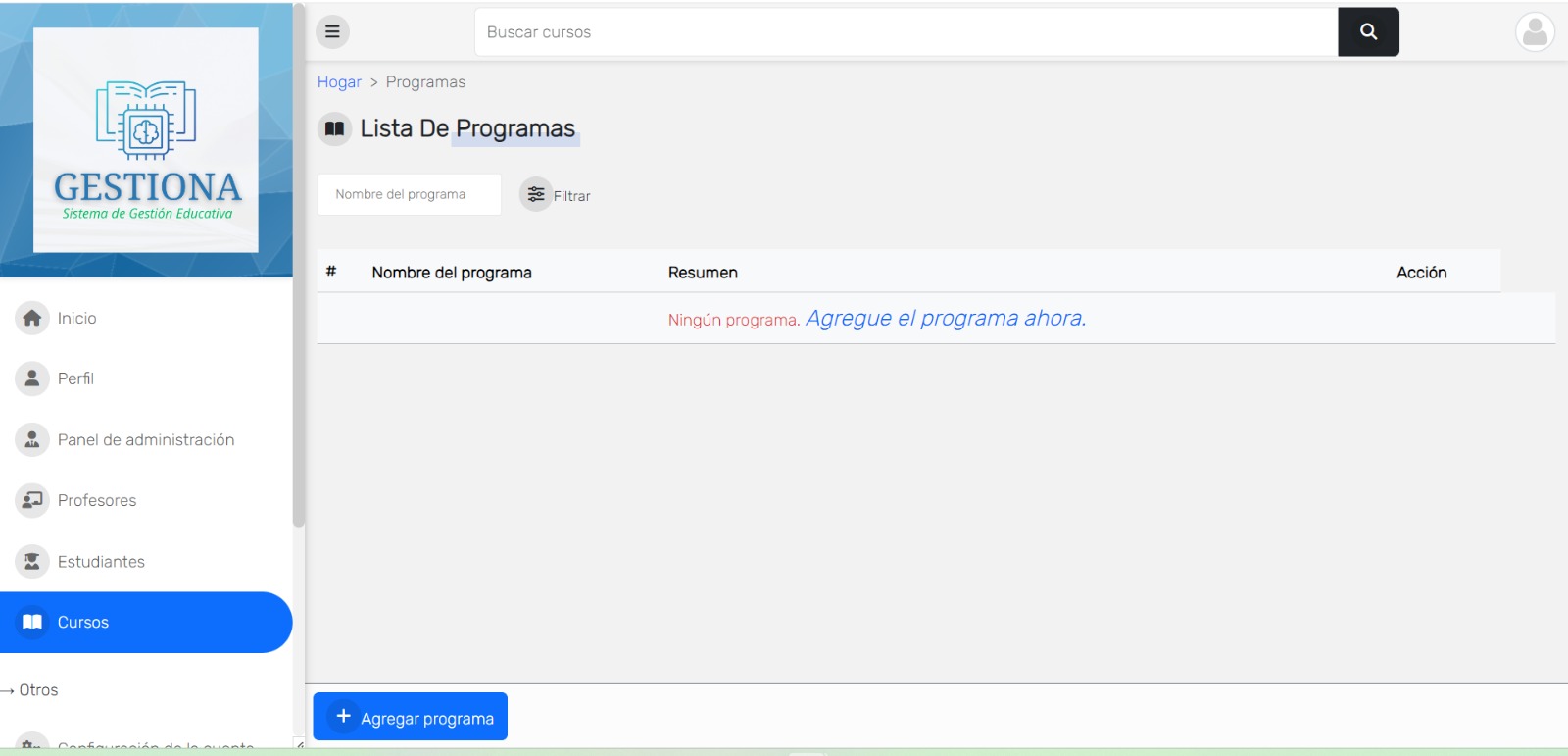Click the Filtrar button label
Viewport: 1568px width, 756px height.
point(572,196)
